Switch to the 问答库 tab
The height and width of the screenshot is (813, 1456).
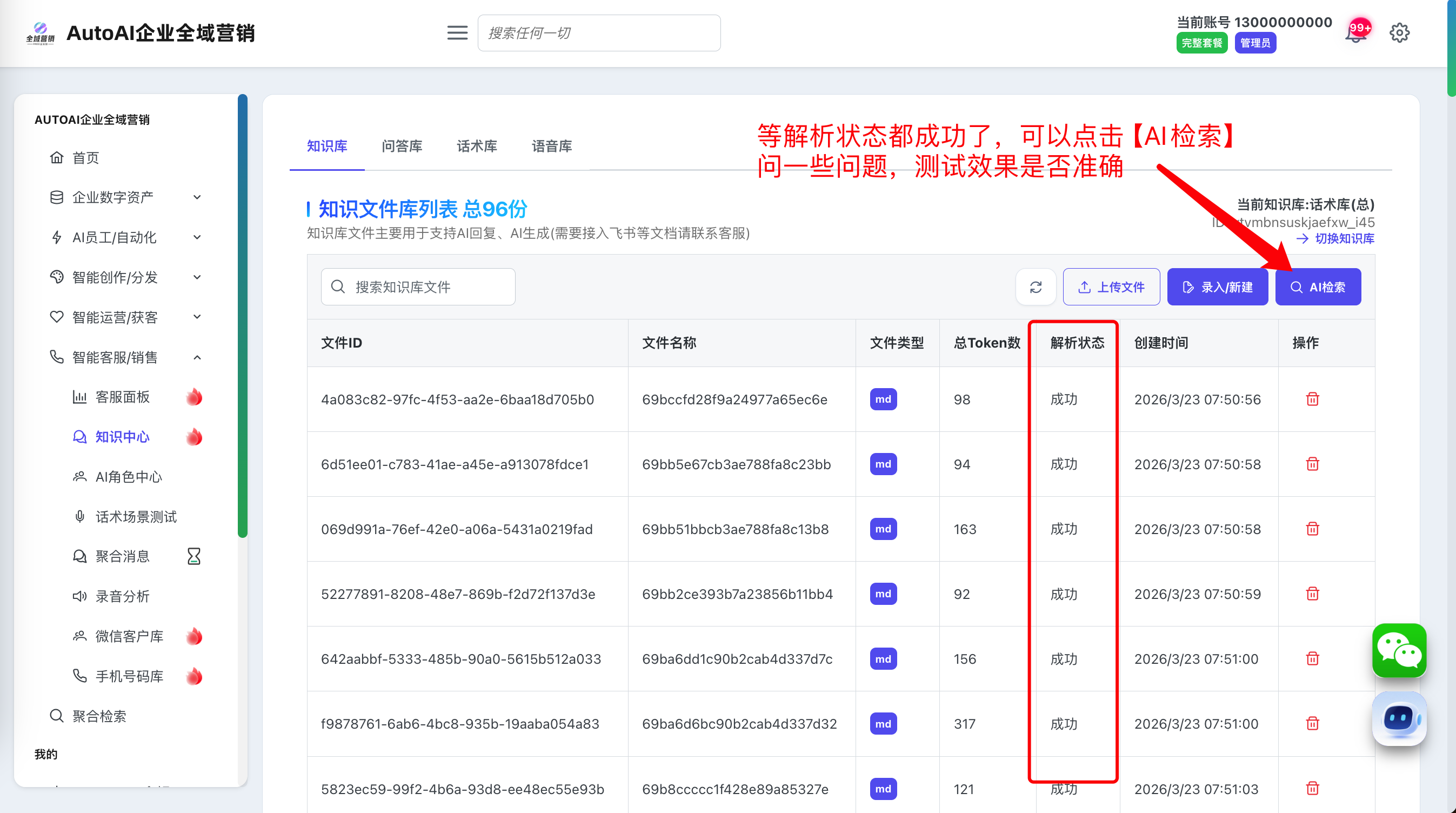pyautogui.click(x=402, y=146)
